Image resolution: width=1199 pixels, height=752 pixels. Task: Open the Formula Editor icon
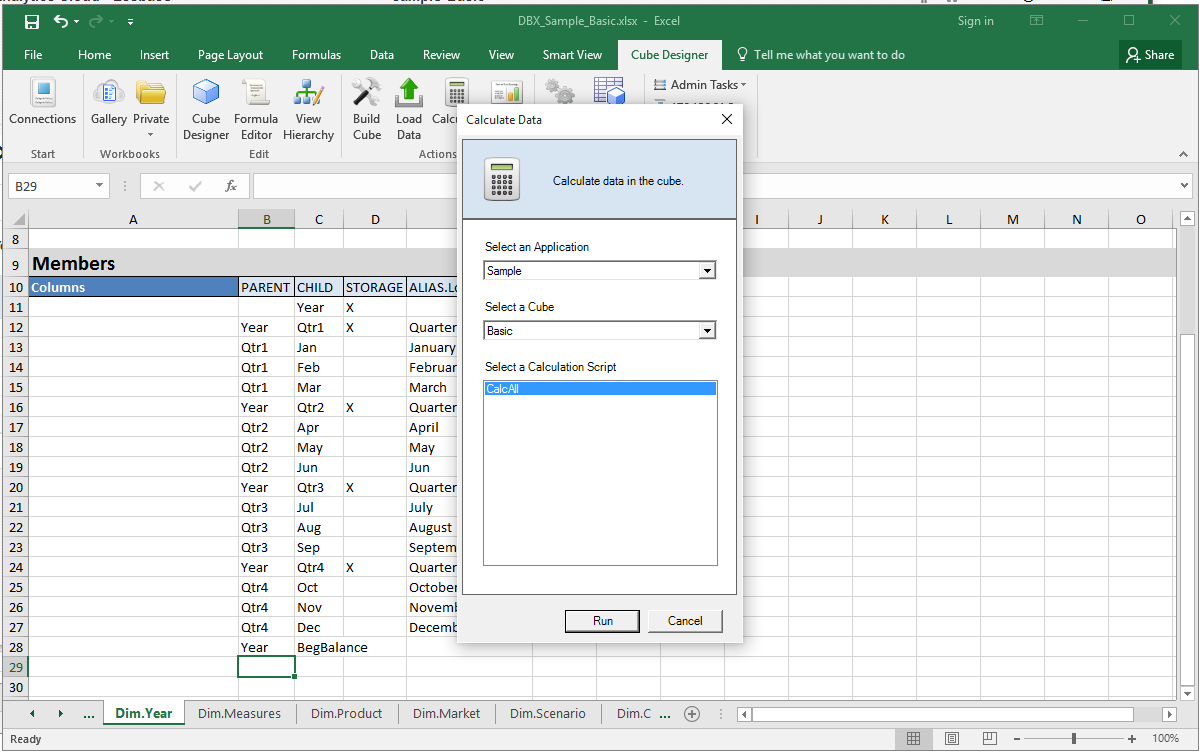pos(256,93)
